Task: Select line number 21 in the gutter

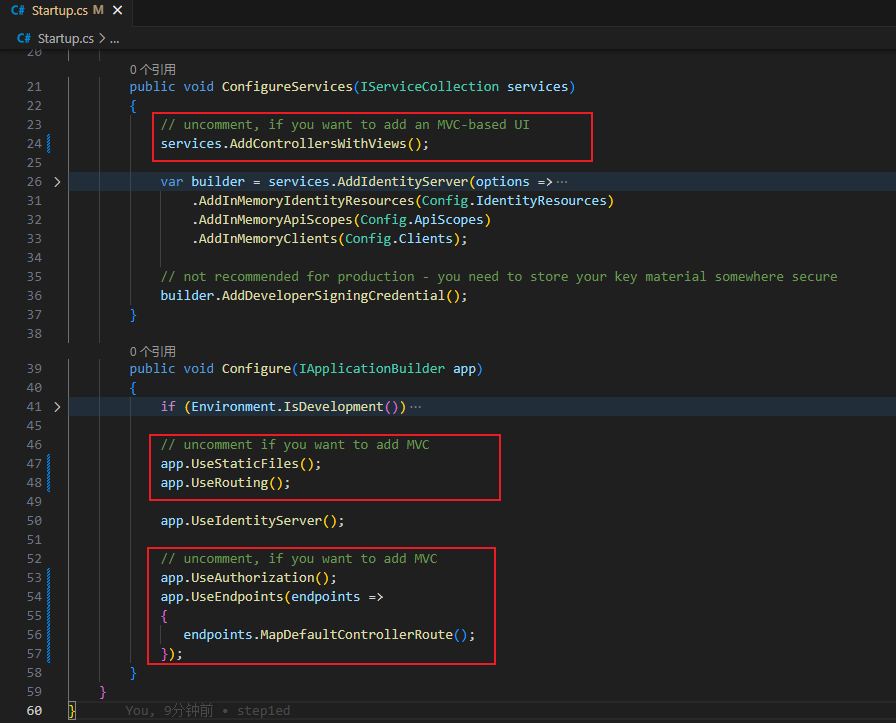Action: coord(34,87)
